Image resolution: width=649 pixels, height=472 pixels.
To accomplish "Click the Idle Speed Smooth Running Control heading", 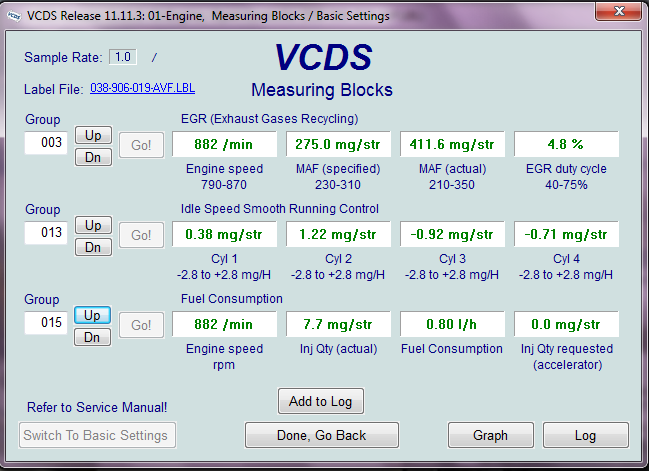I will click(x=279, y=209).
